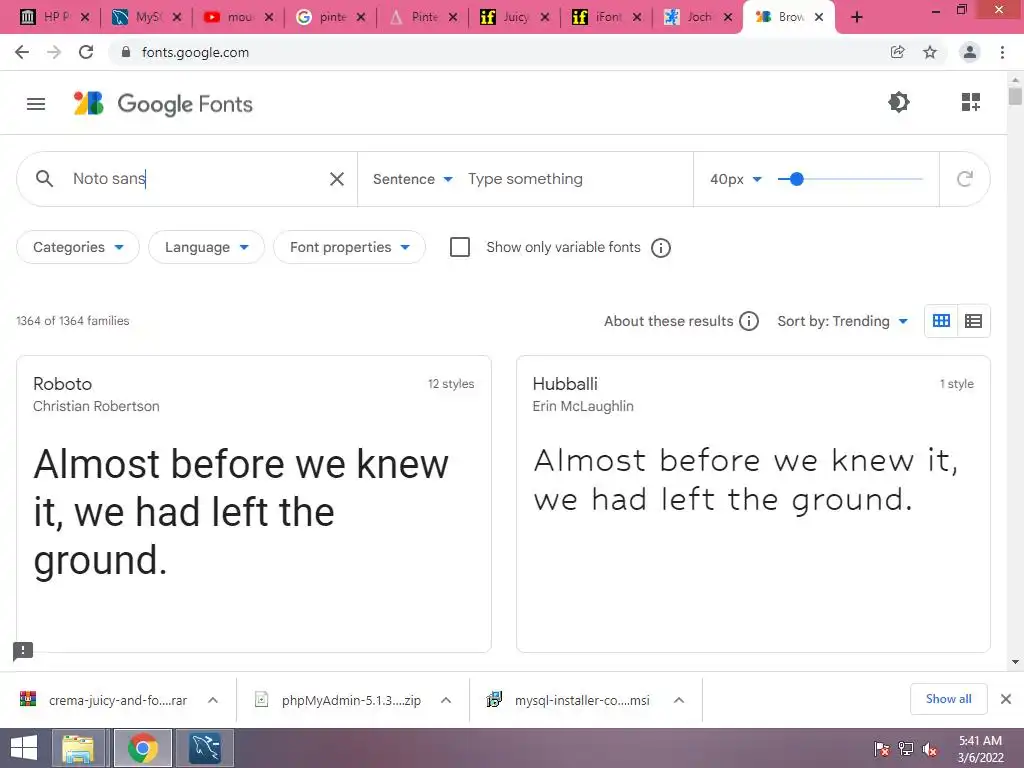1024x768 pixels.
Task: Click the Chrome taskbar icon
Action: tap(142, 748)
